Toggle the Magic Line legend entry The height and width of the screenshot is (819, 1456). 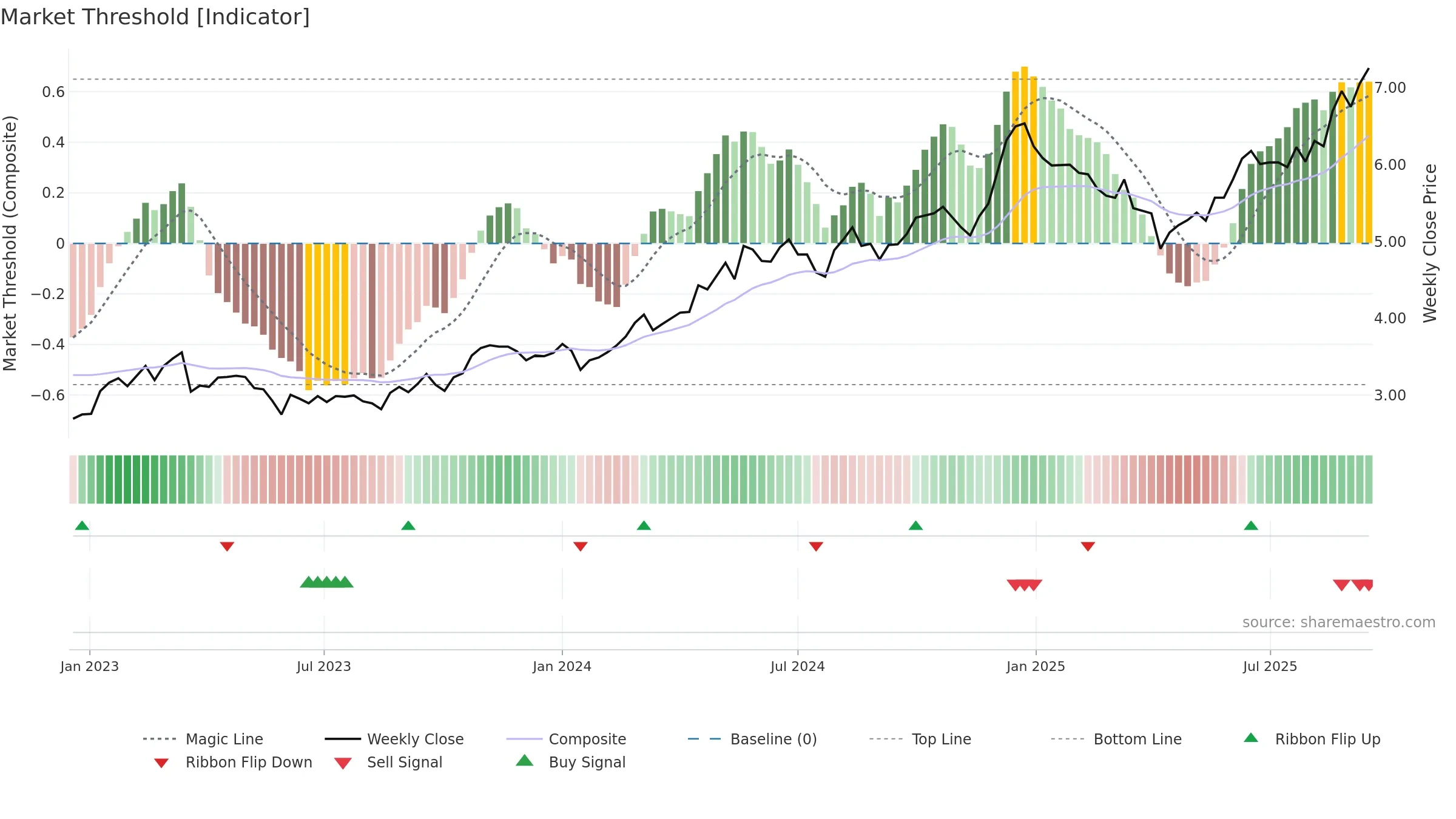pos(203,739)
